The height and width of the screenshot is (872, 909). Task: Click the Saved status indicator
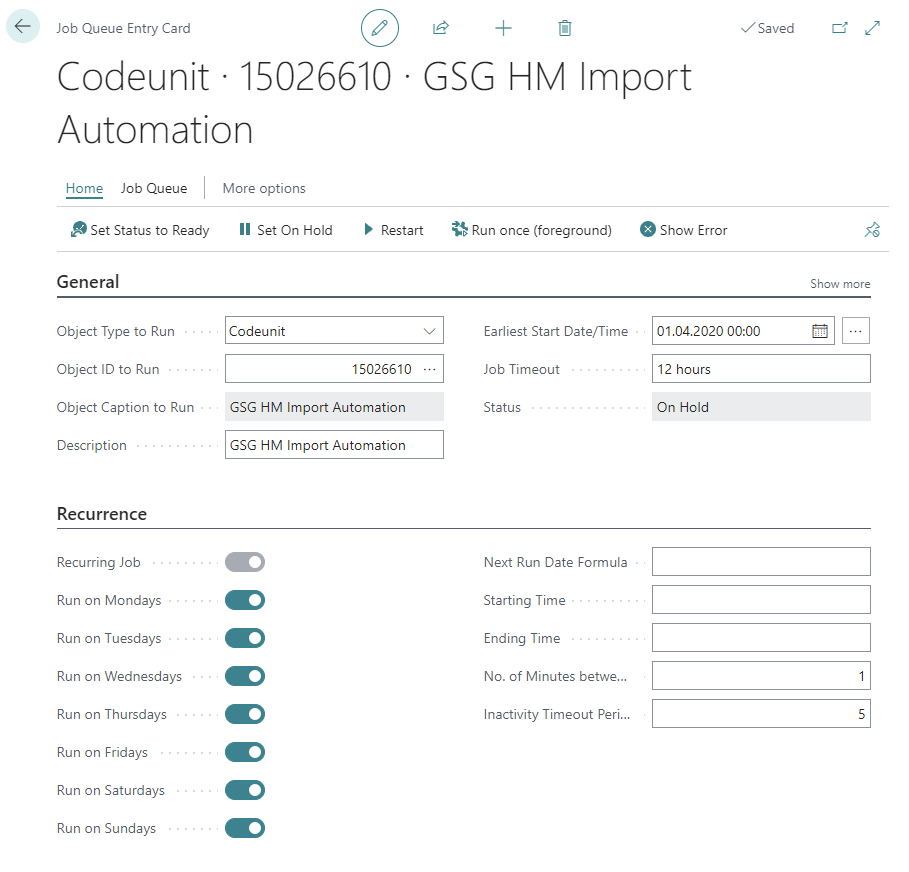768,28
